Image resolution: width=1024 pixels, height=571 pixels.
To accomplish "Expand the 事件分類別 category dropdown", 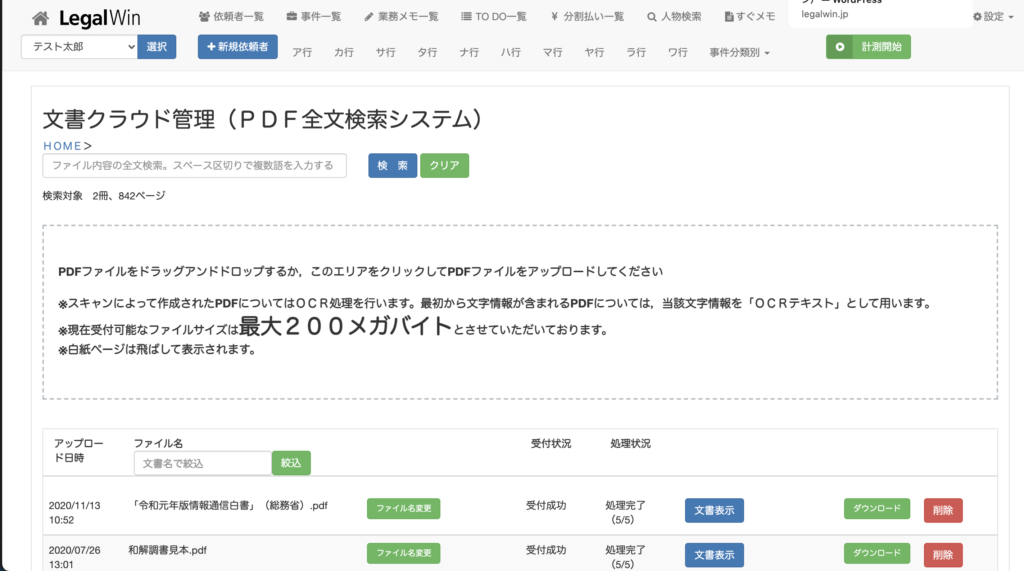I will point(739,52).
